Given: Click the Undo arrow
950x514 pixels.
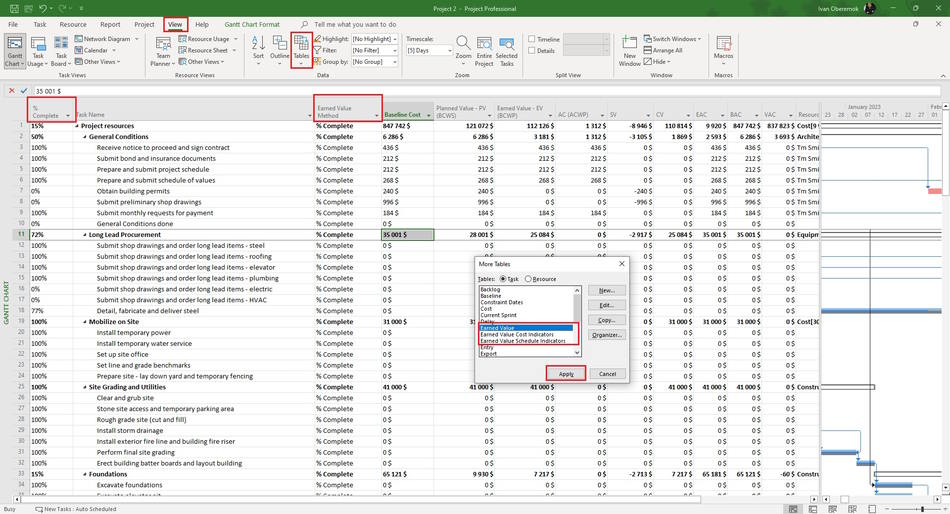Looking at the screenshot, I should [x=43, y=8].
